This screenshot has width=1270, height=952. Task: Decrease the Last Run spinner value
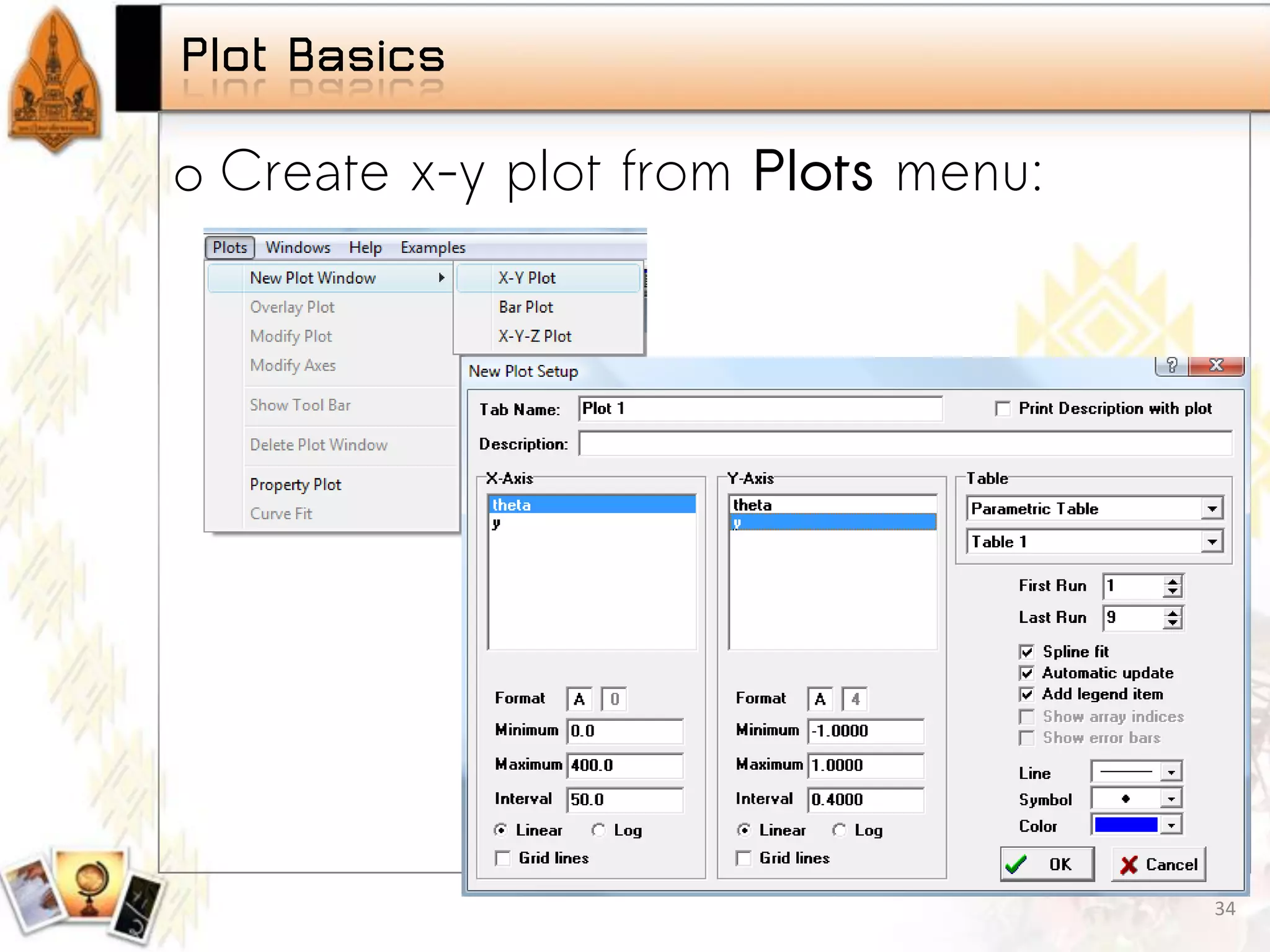click(1172, 623)
